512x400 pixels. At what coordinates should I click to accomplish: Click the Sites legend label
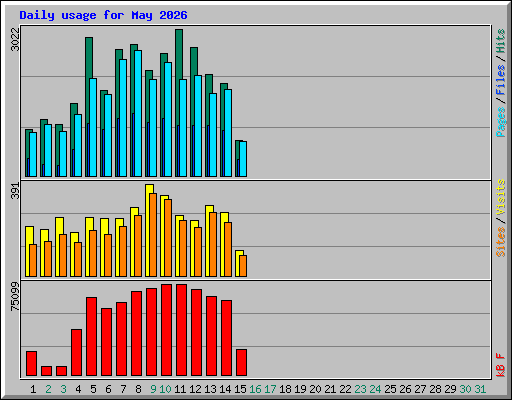(501, 242)
